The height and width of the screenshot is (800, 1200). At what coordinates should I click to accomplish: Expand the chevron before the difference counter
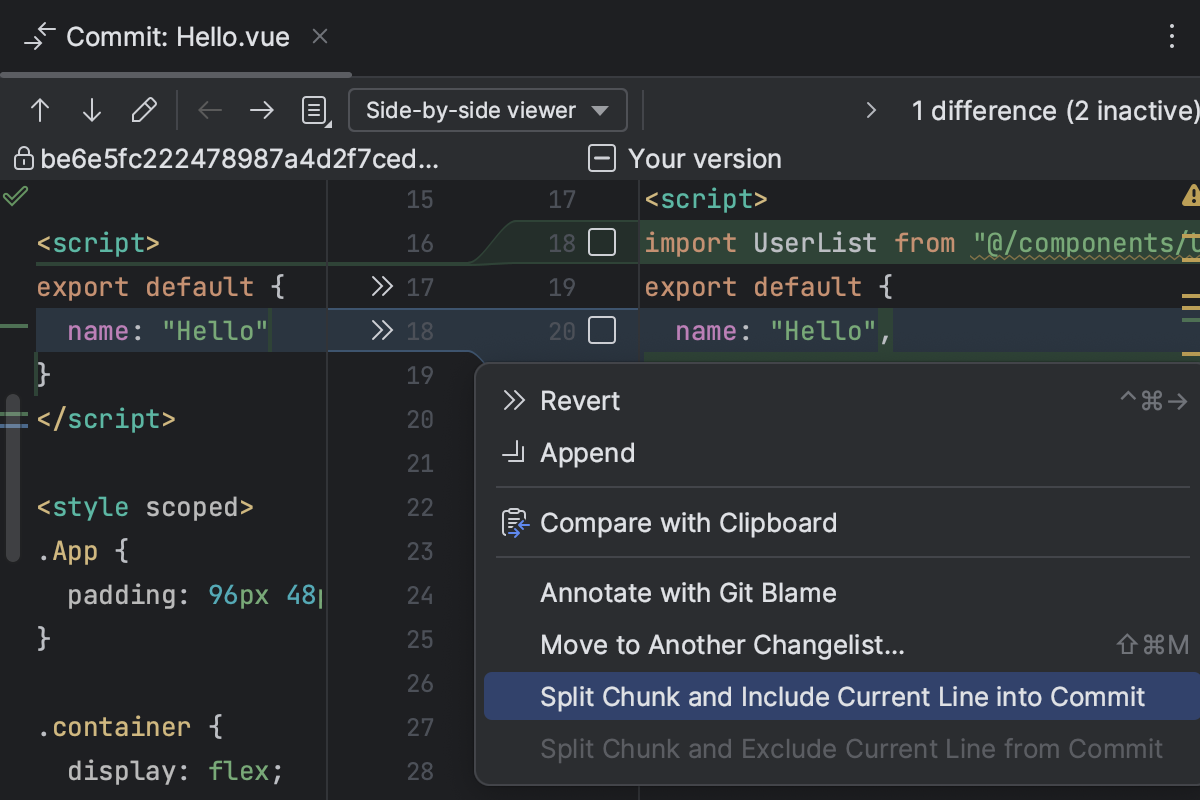coord(870,111)
